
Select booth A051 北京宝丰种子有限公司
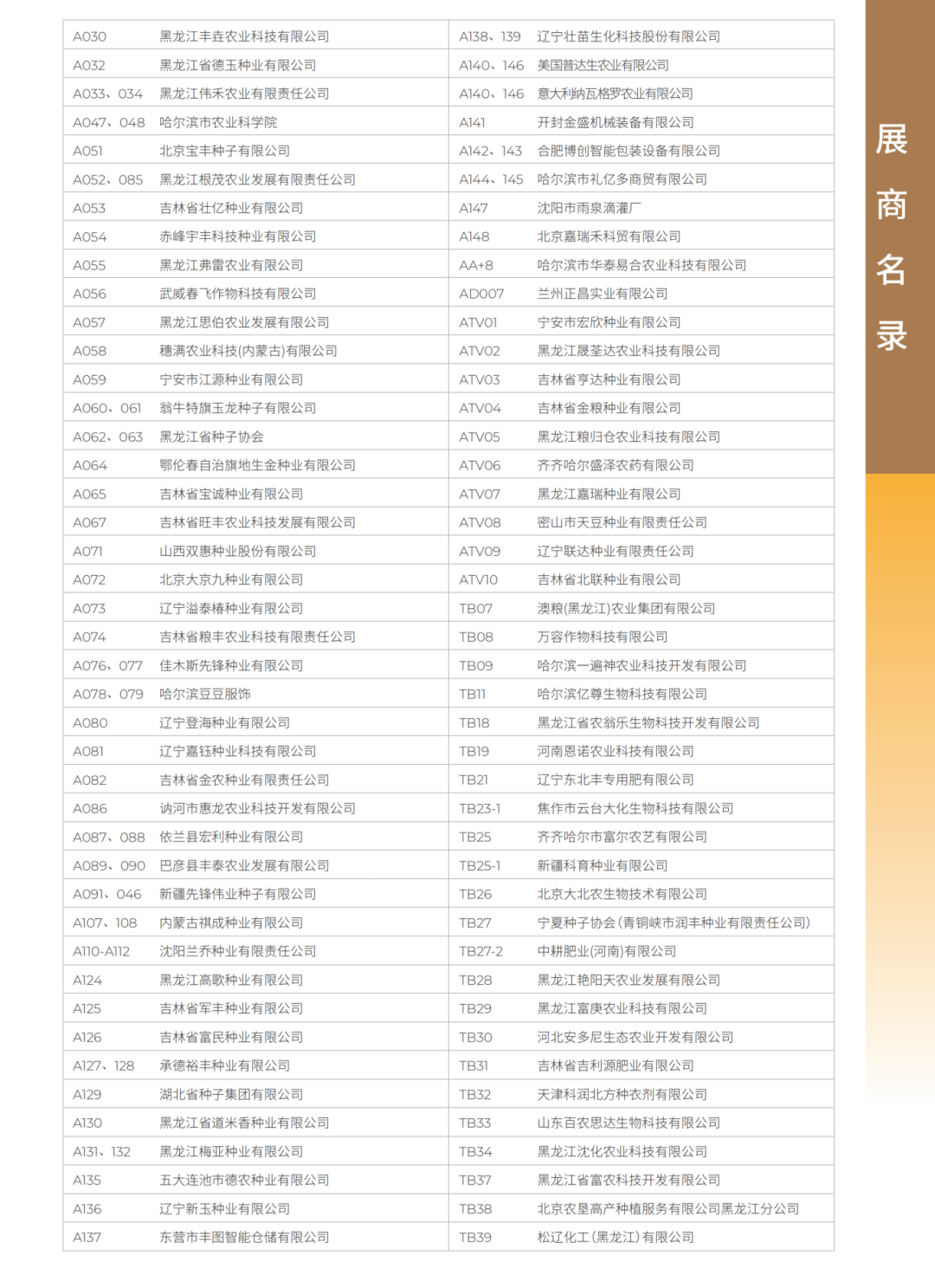(x=251, y=150)
